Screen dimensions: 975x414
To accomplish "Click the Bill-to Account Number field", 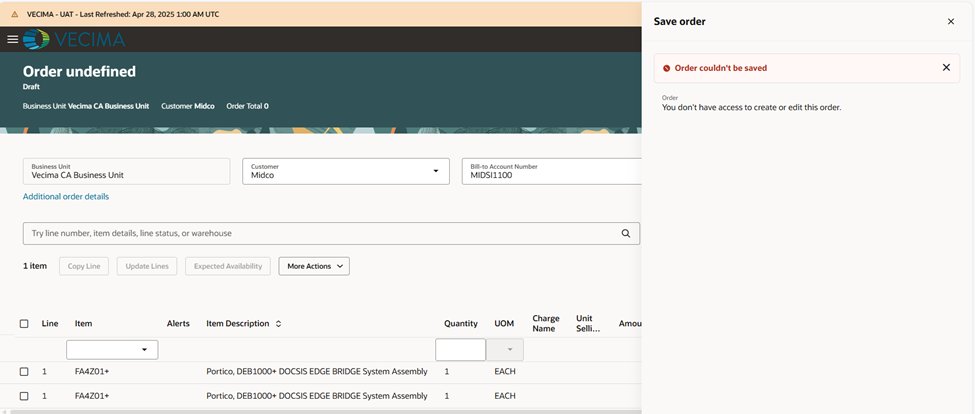I will 552,171.
